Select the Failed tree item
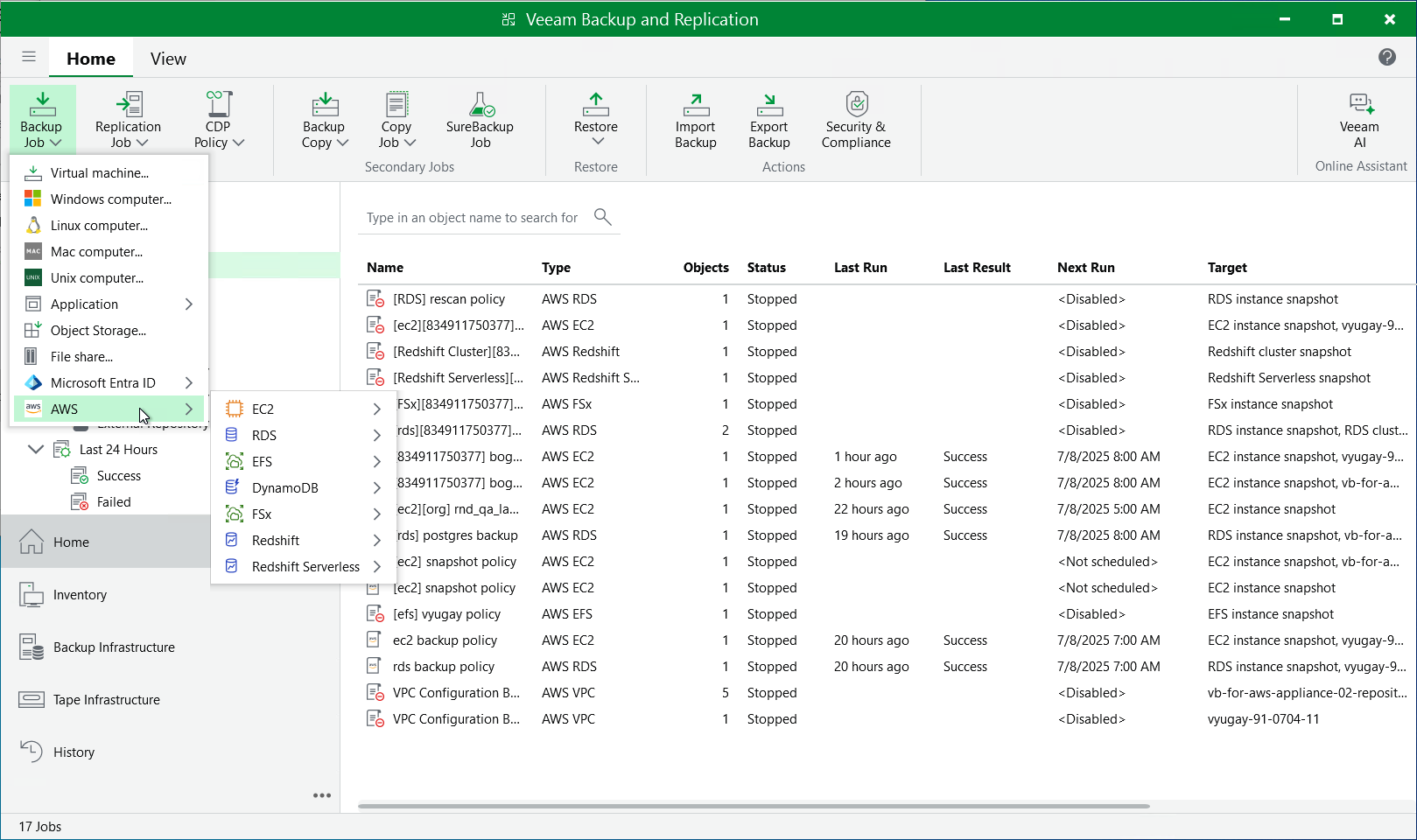The height and width of the screenshot is (840, 1417). [x=114, y=502]
